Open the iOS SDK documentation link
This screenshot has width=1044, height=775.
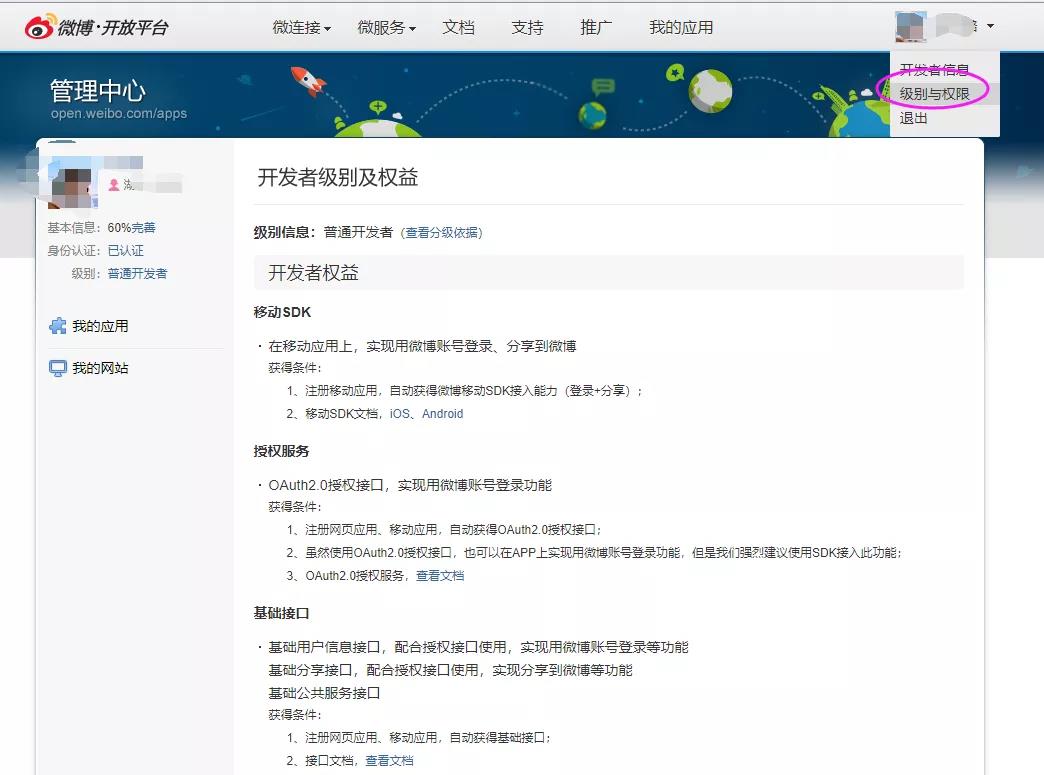(399, 414)
